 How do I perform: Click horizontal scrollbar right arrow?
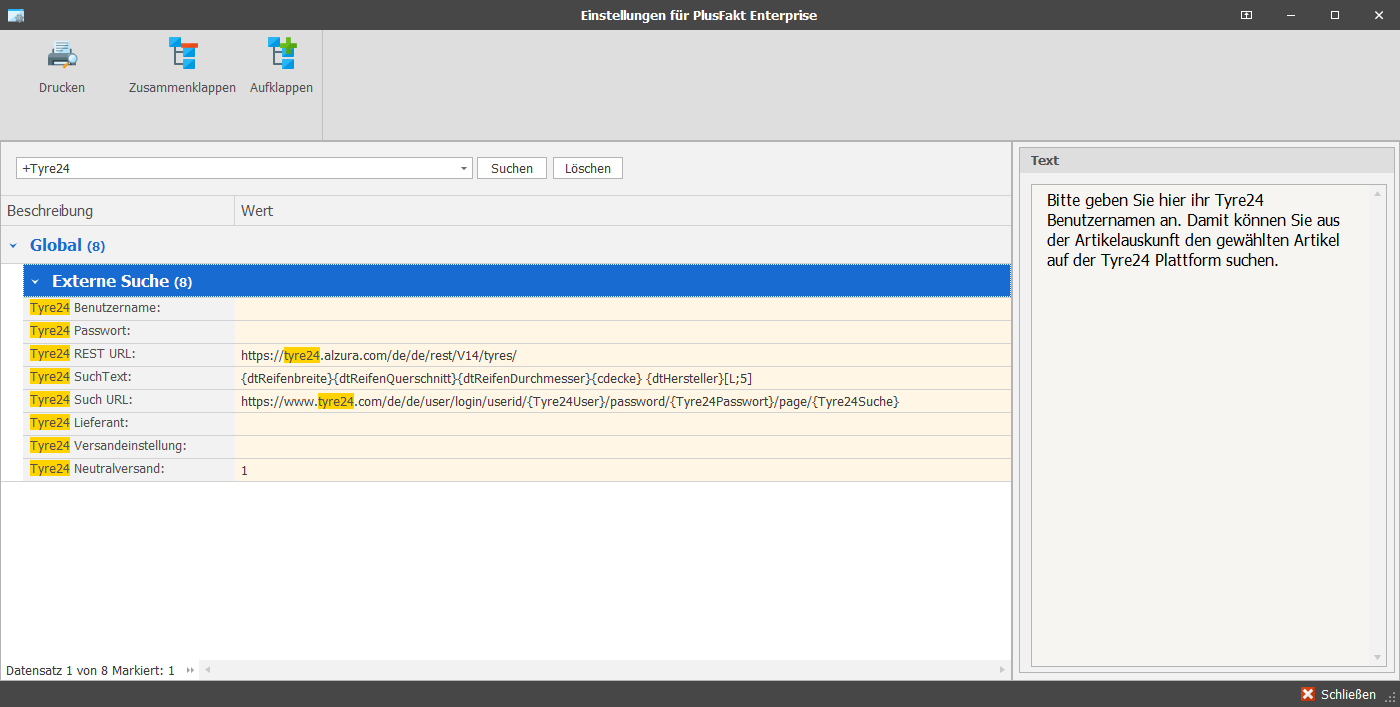coord(1002,670)
